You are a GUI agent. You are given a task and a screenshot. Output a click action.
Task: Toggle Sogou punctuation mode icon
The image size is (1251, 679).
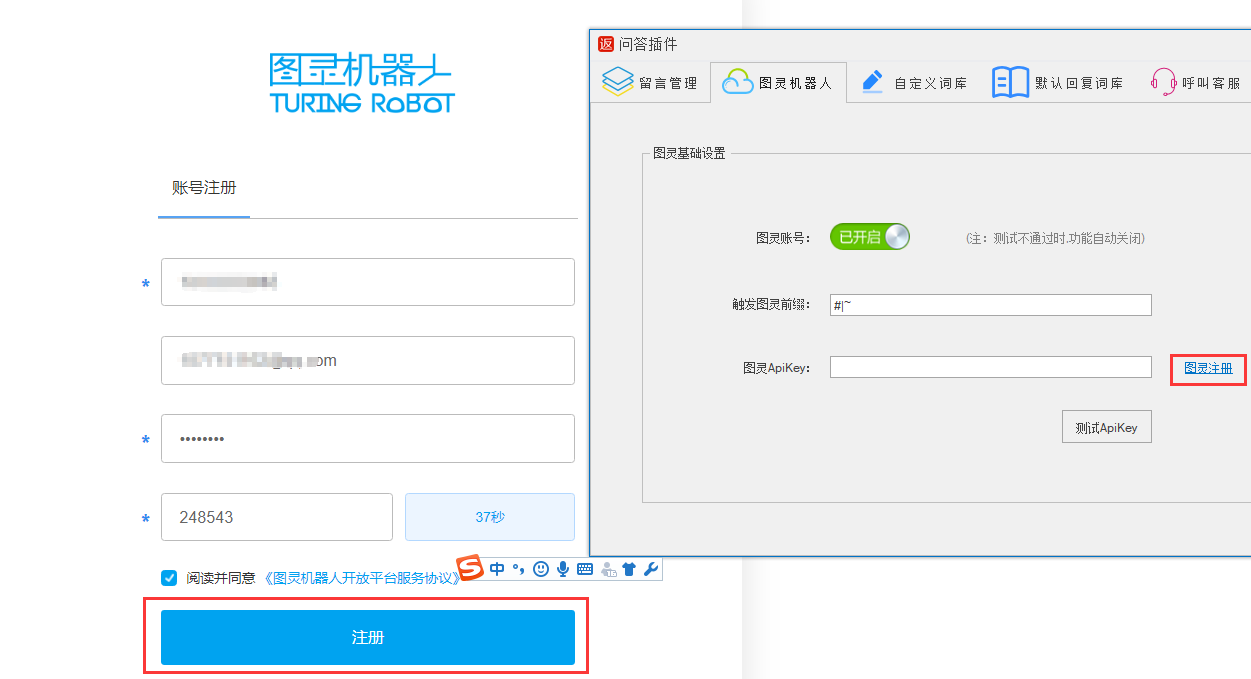[x=518, y=569]
